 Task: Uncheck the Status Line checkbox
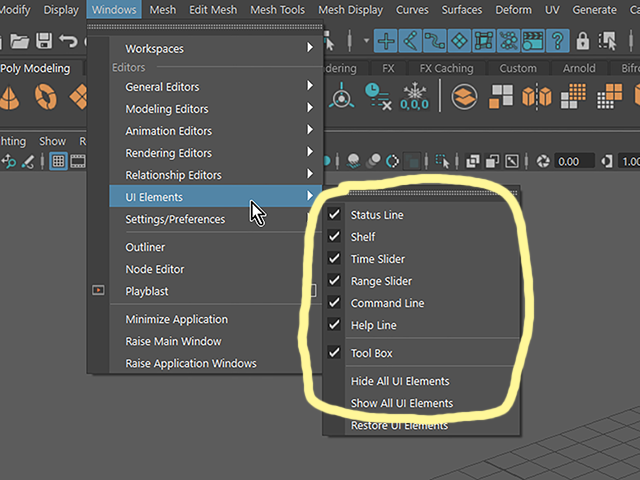(x=334, y=214)
